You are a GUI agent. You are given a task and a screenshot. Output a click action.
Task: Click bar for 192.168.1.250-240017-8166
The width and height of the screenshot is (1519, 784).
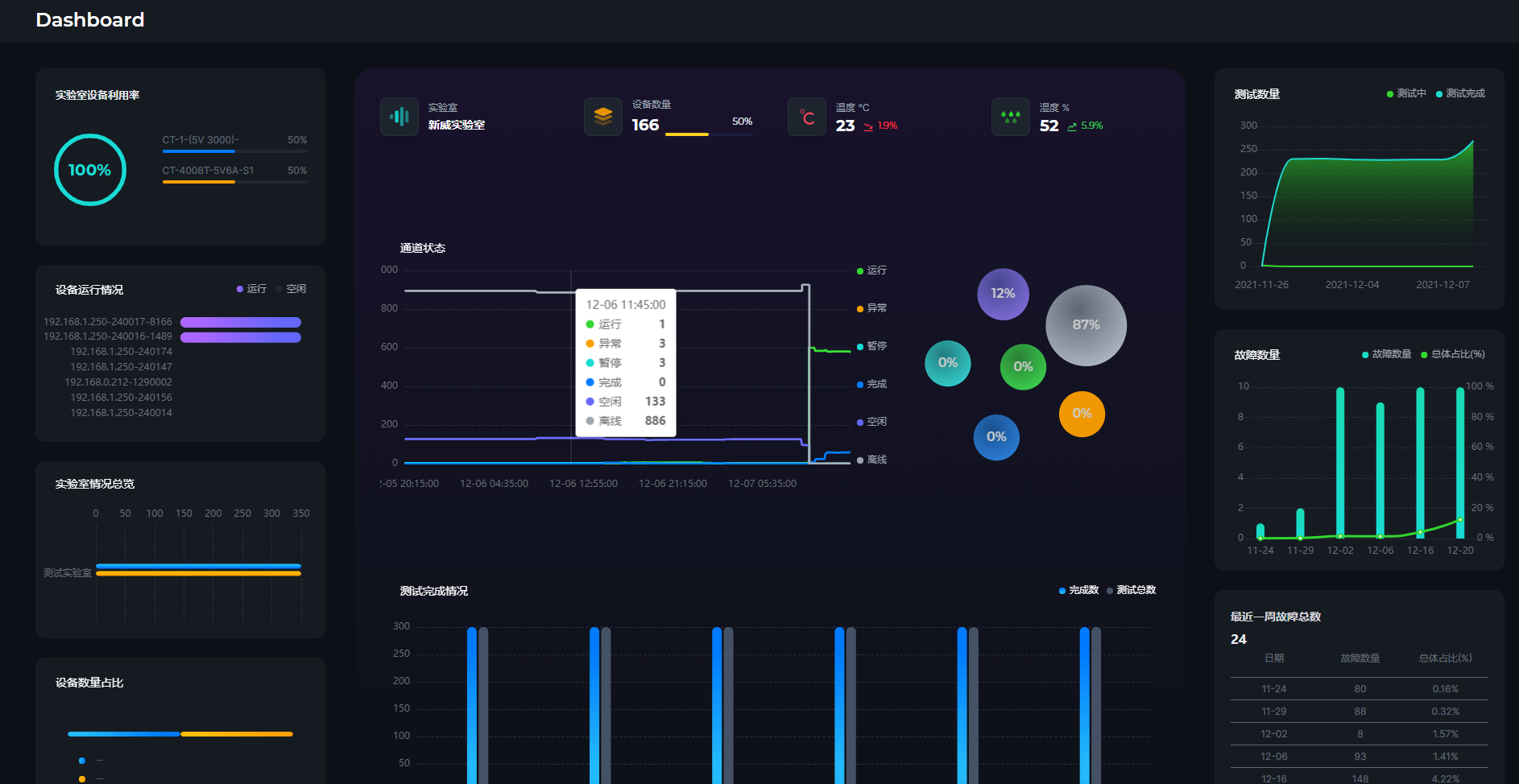[x=241, y=322]
